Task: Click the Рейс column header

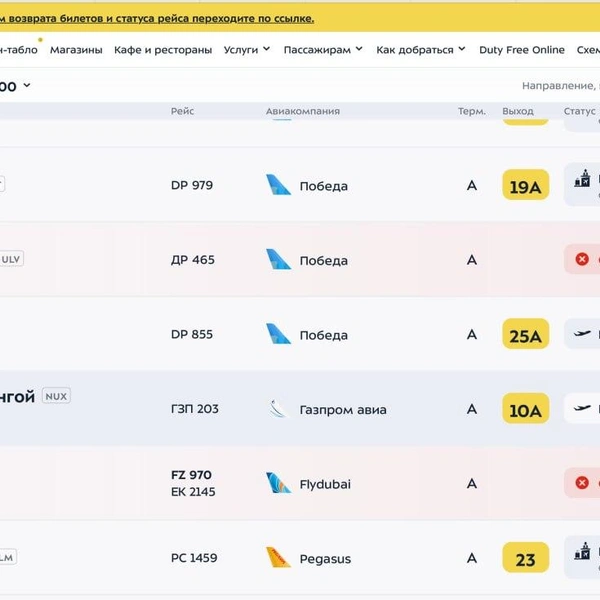Action: (183, 111)
